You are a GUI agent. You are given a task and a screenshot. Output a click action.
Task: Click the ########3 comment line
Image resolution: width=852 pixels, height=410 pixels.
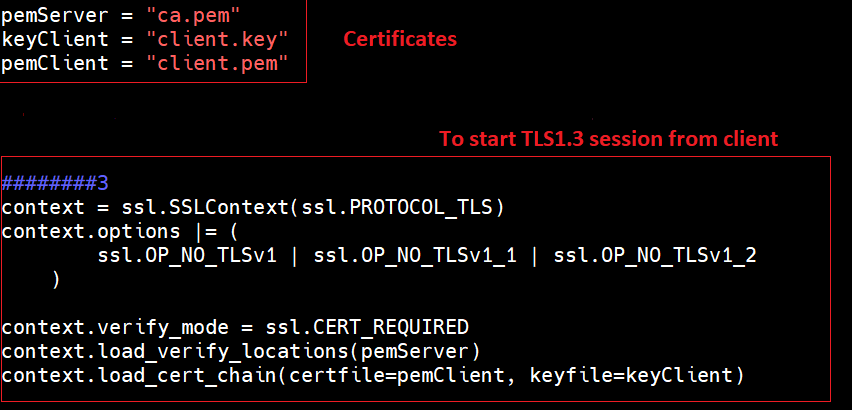point(54,183)
